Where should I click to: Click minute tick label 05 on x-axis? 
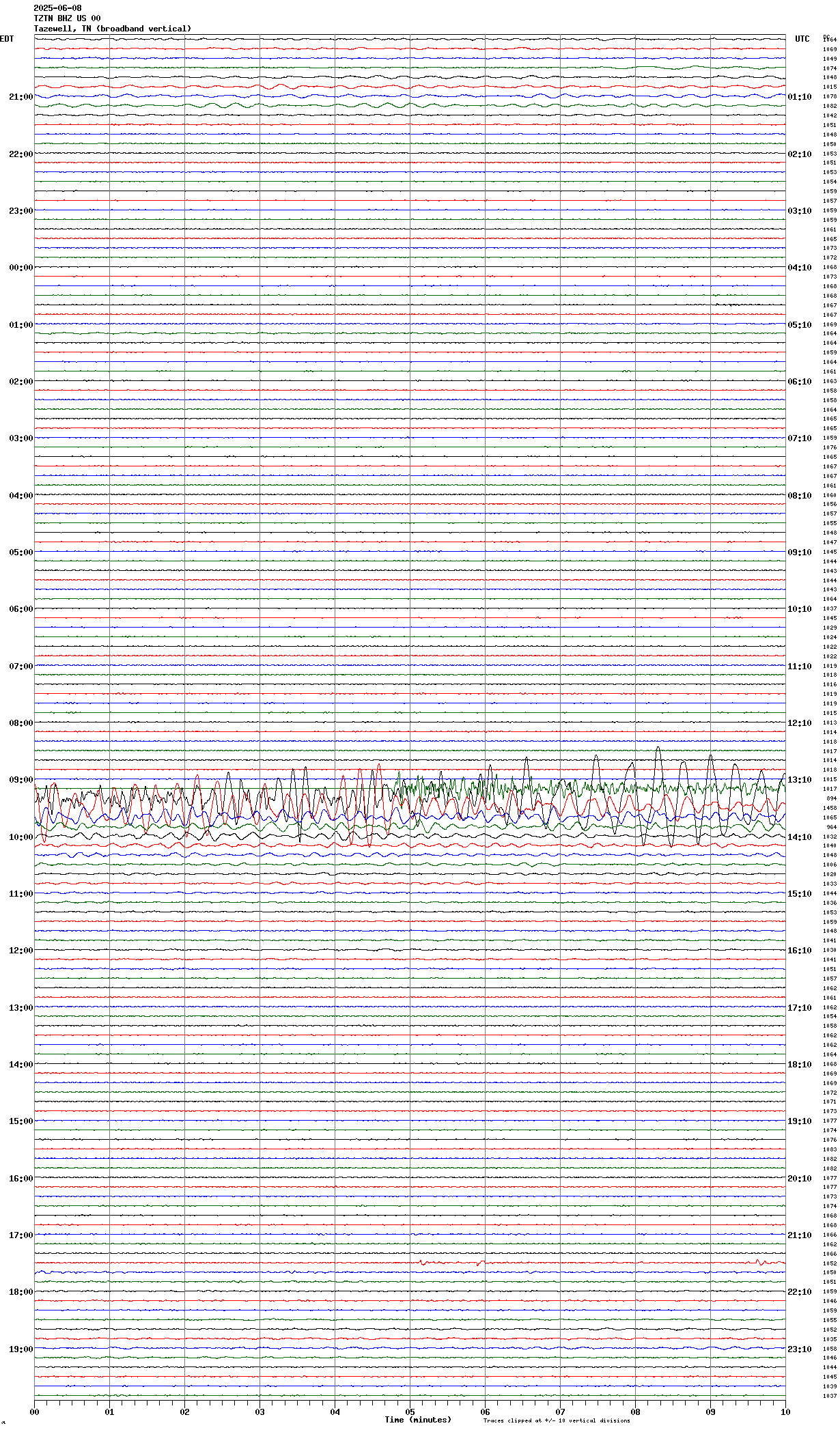[410, 1412]
